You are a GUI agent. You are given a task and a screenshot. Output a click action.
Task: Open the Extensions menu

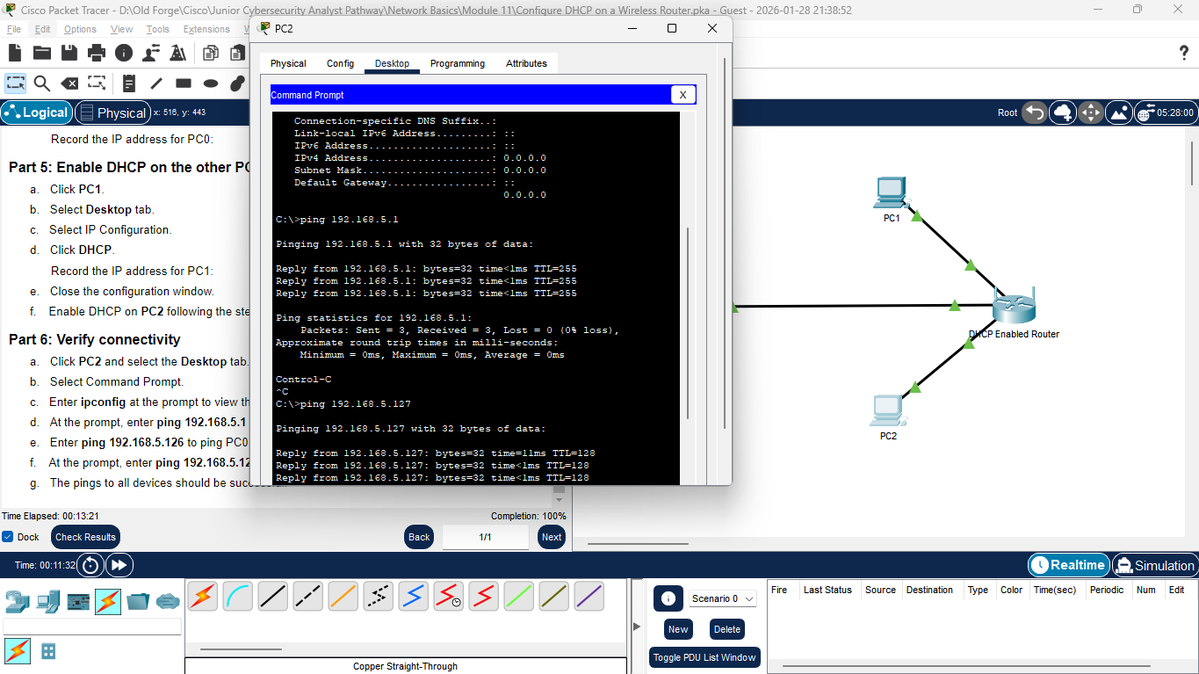tap(206, 29)
